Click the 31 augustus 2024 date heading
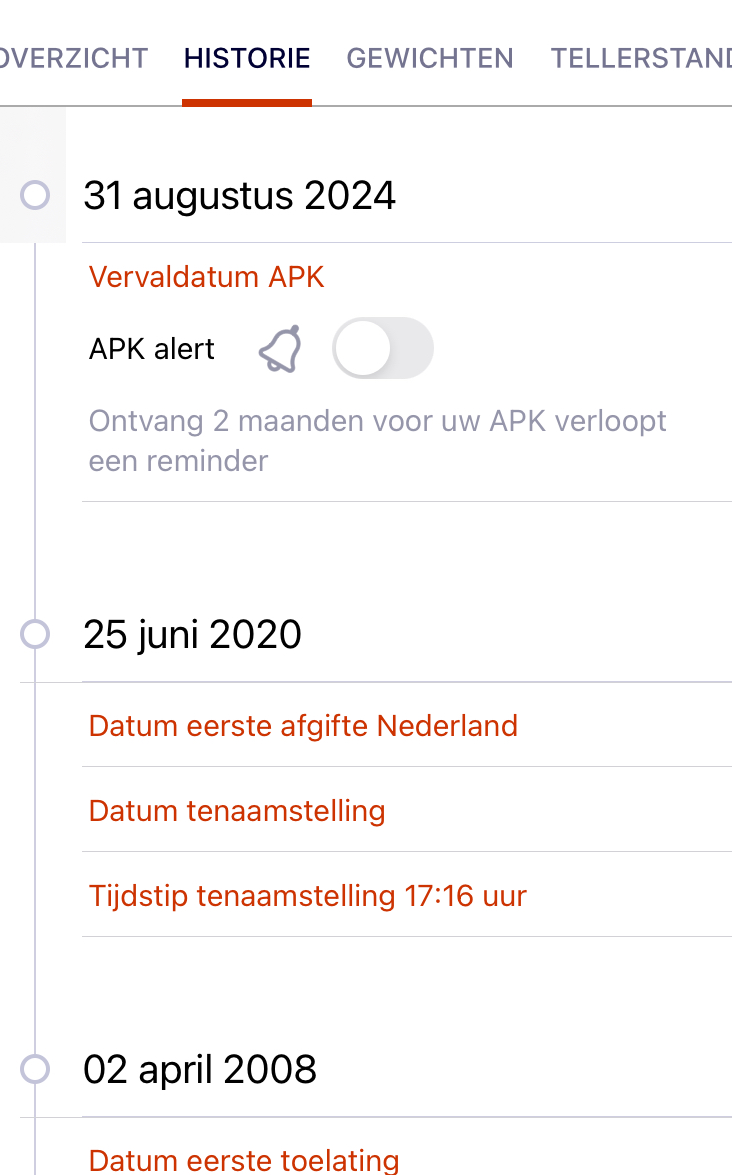732x1175 pixels. 239,195
